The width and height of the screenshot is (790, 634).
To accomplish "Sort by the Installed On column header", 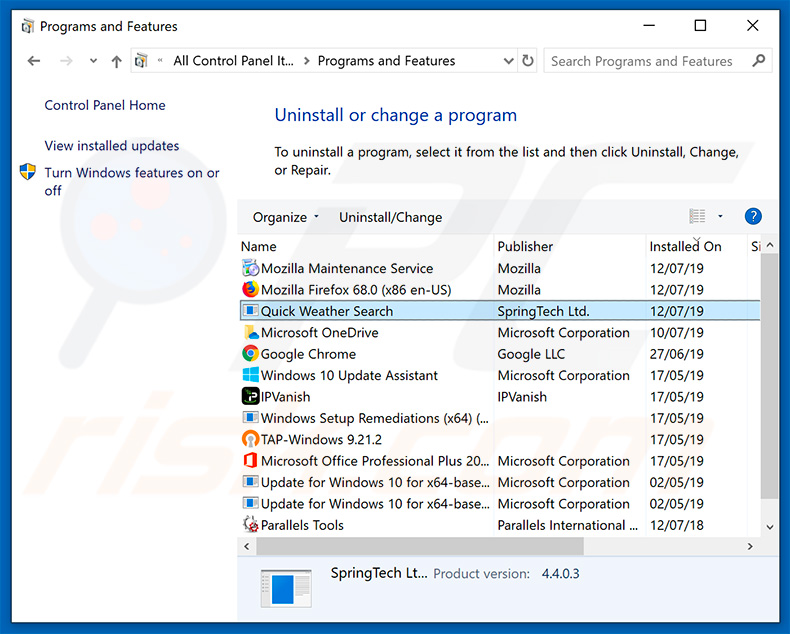I will pyautogui.click(x=696, y=246).
